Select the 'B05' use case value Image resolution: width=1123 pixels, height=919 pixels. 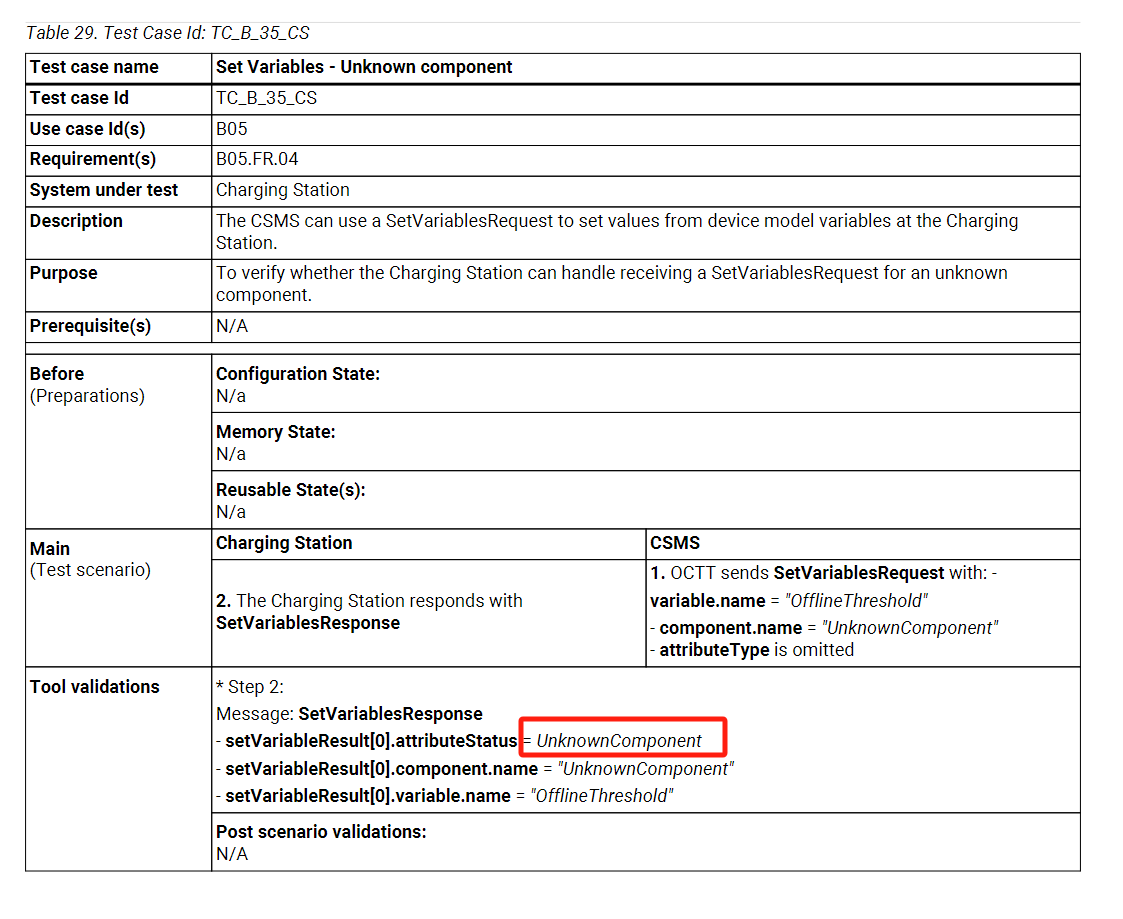point(232,129)
